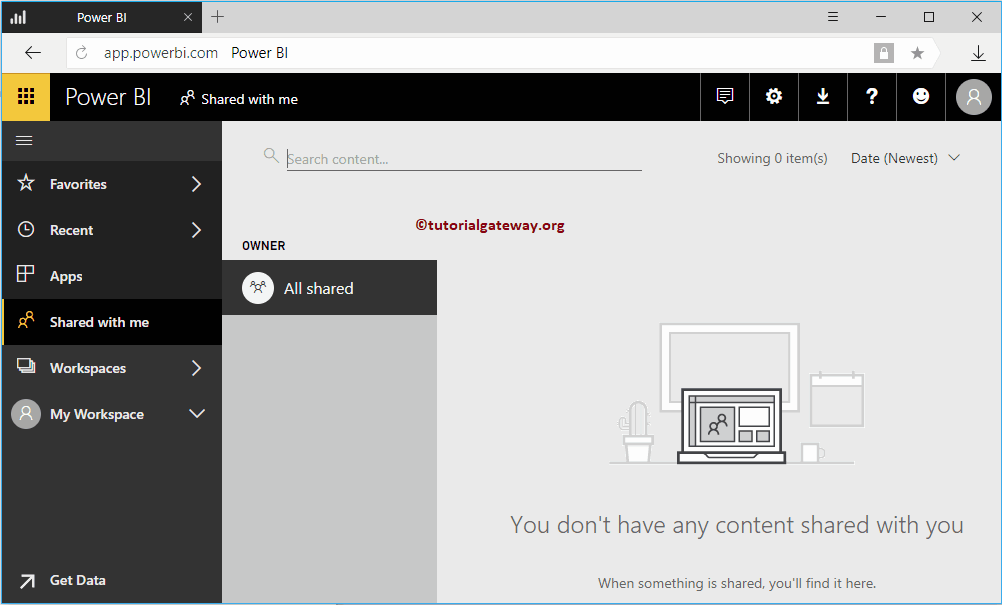Viewport: 1002px width, 605px height.
Task: Open the notifications icon in the header
Action: click(724, 96)
